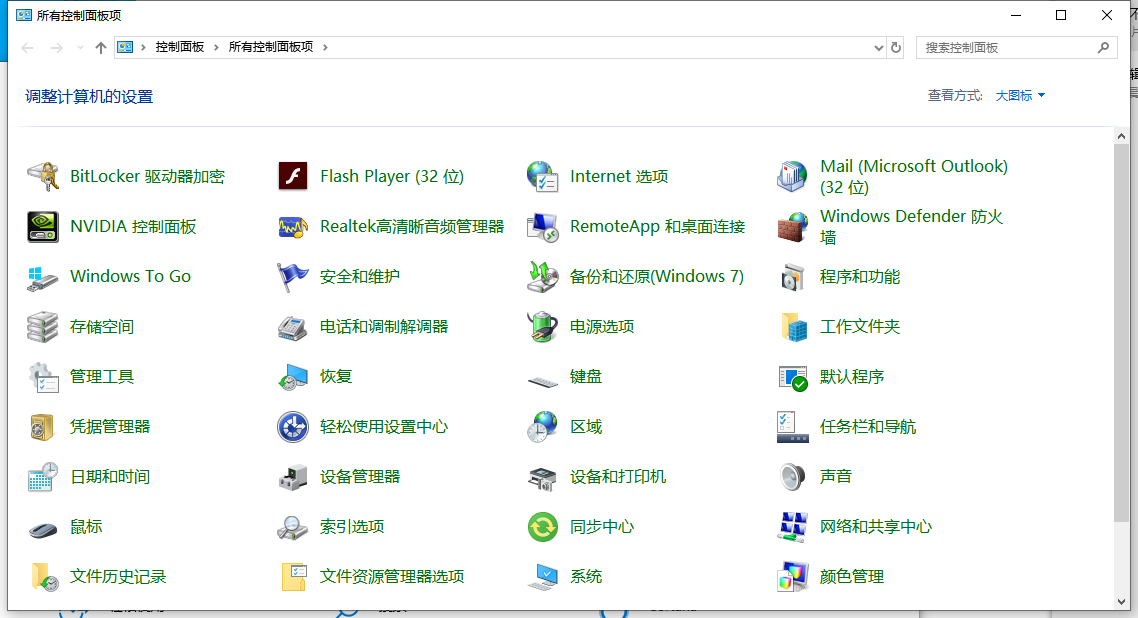Click the Flash Player (32 位) icon
The height and width of the screenshot is (618, 1138).
point(293,177)
